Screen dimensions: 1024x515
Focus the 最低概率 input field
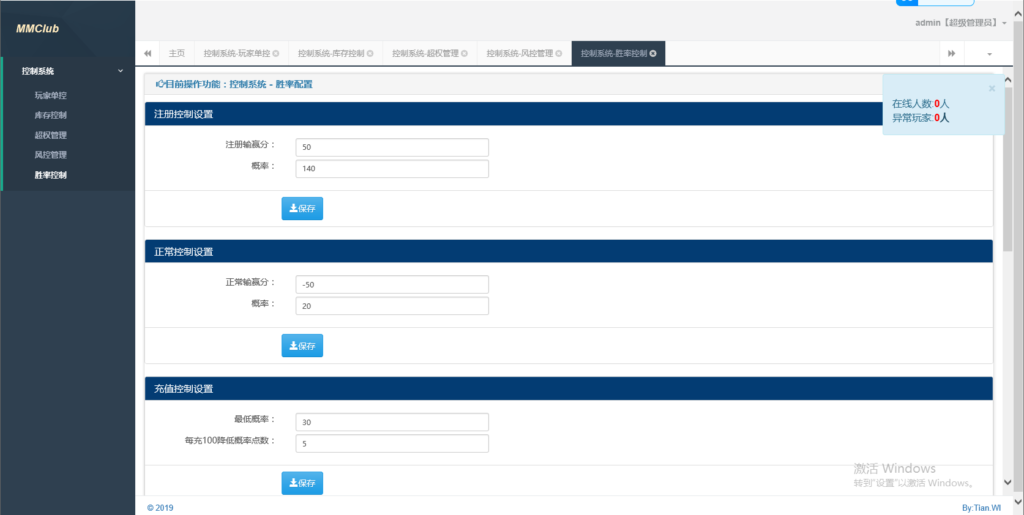tap(392, 422)
